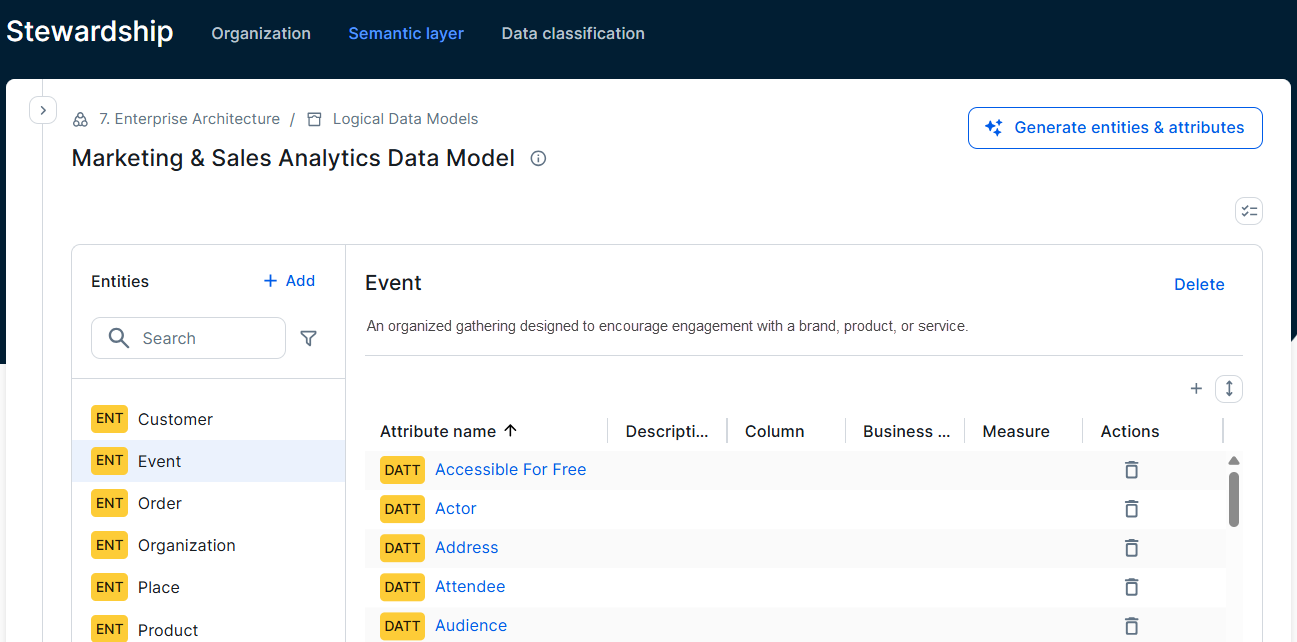
Task: Click the Enterprise Architecture domain icon in breadcrumb
Action: pyautogui.click(x=80, y=118)
